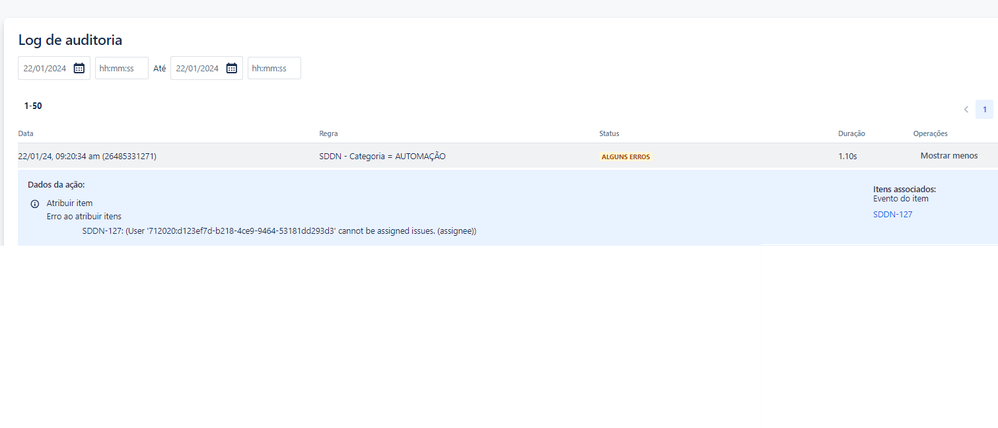The image size is (998, 428).
Task: Open the SDDN-127 associated item link
Action: [x=892, y=215]
